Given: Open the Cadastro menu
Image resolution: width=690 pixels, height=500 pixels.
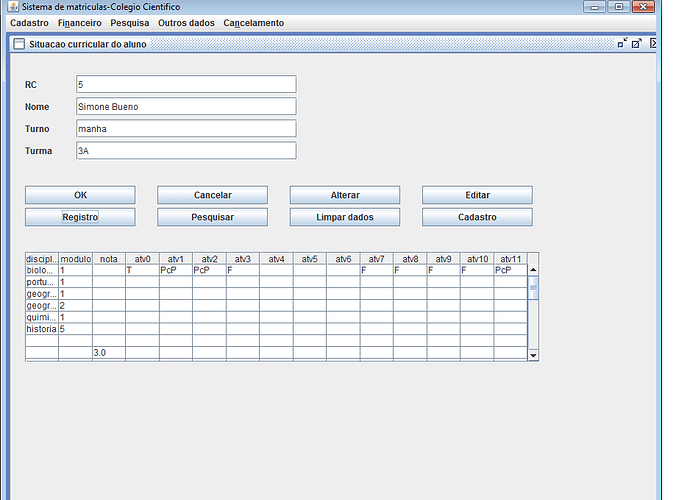Looking at the screenshot, I should (x=29, y=23).
